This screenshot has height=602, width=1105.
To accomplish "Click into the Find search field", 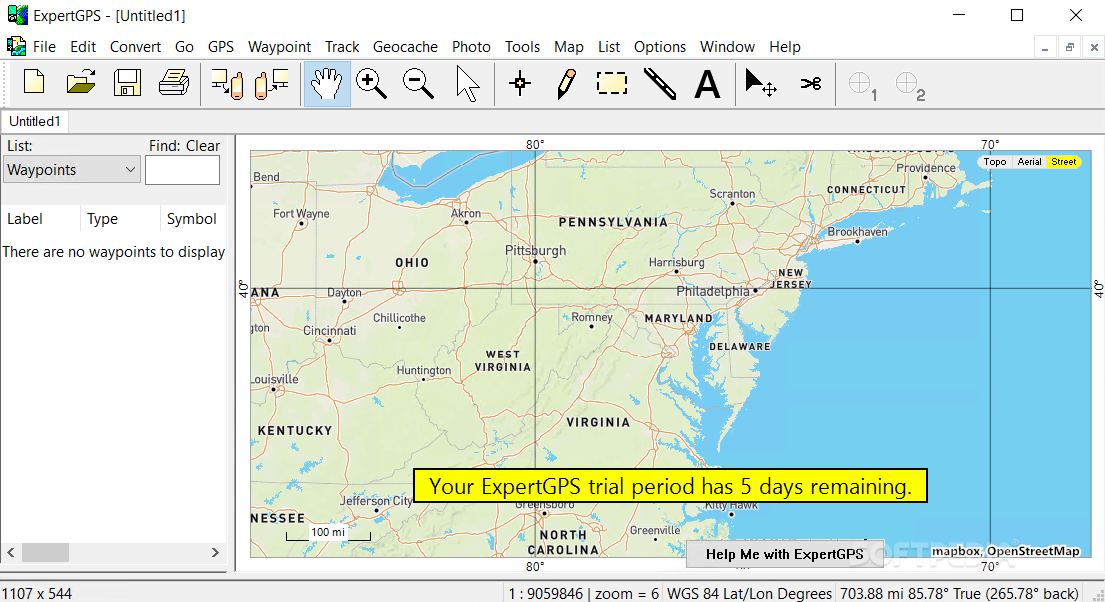I will (182, 170).
